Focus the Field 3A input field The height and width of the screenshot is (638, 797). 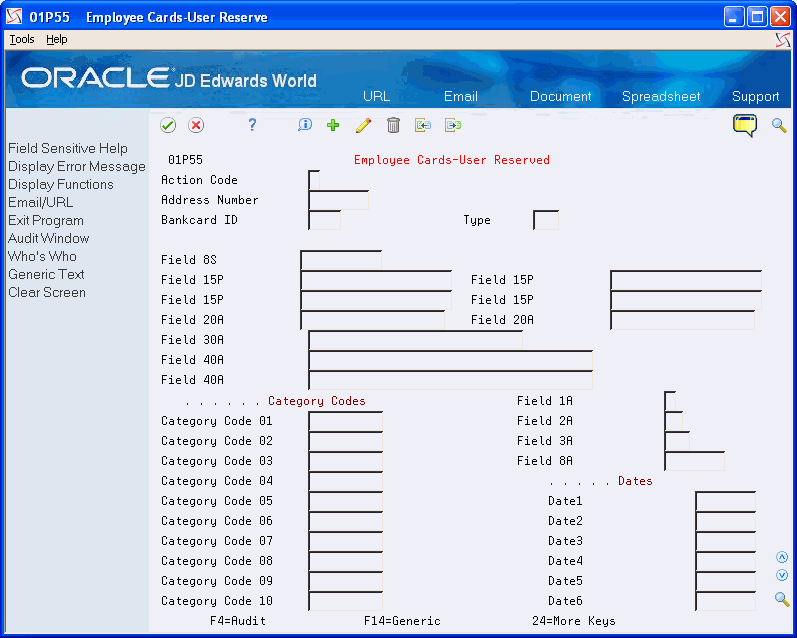tap(677, 441)
